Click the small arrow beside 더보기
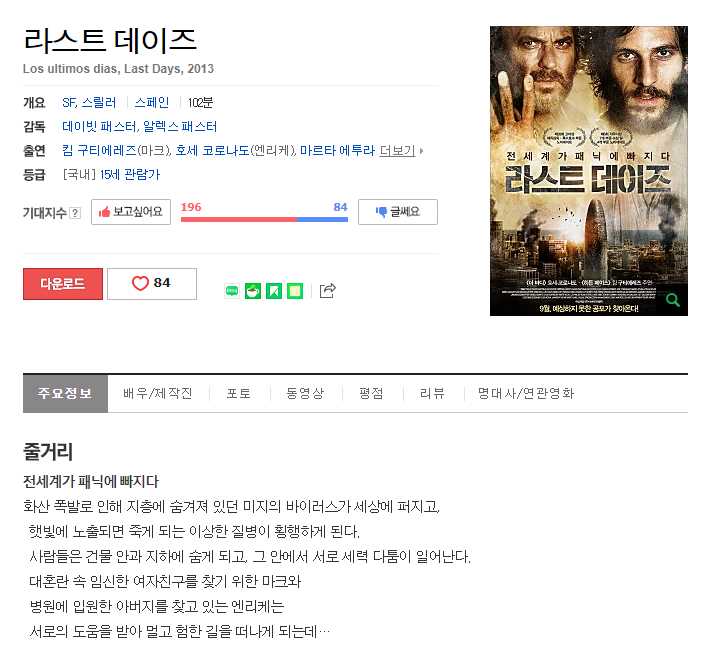The width and height of the screenshot is (712, 663). 421,150
